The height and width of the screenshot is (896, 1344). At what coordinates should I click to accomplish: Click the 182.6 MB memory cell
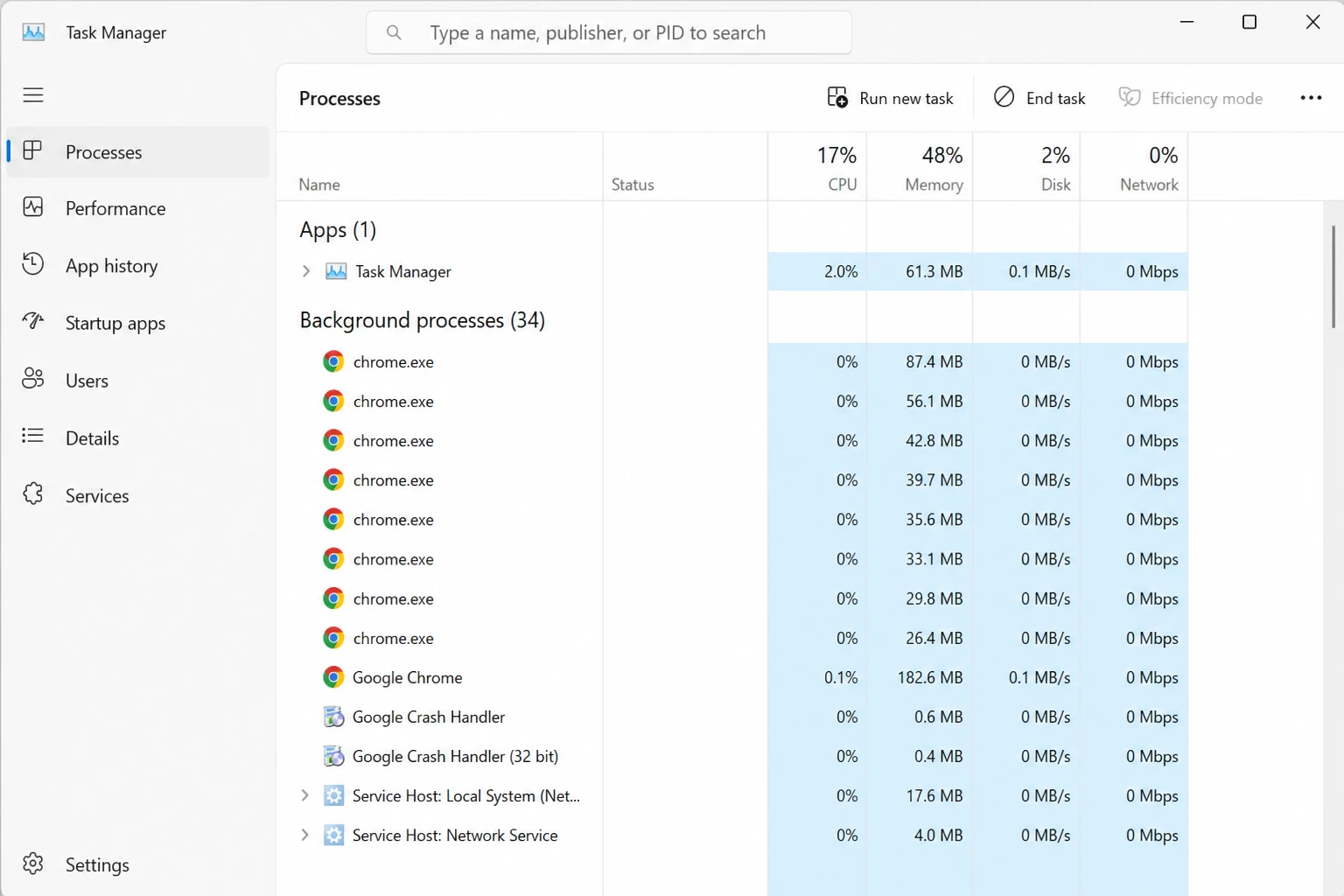point(920,677)
